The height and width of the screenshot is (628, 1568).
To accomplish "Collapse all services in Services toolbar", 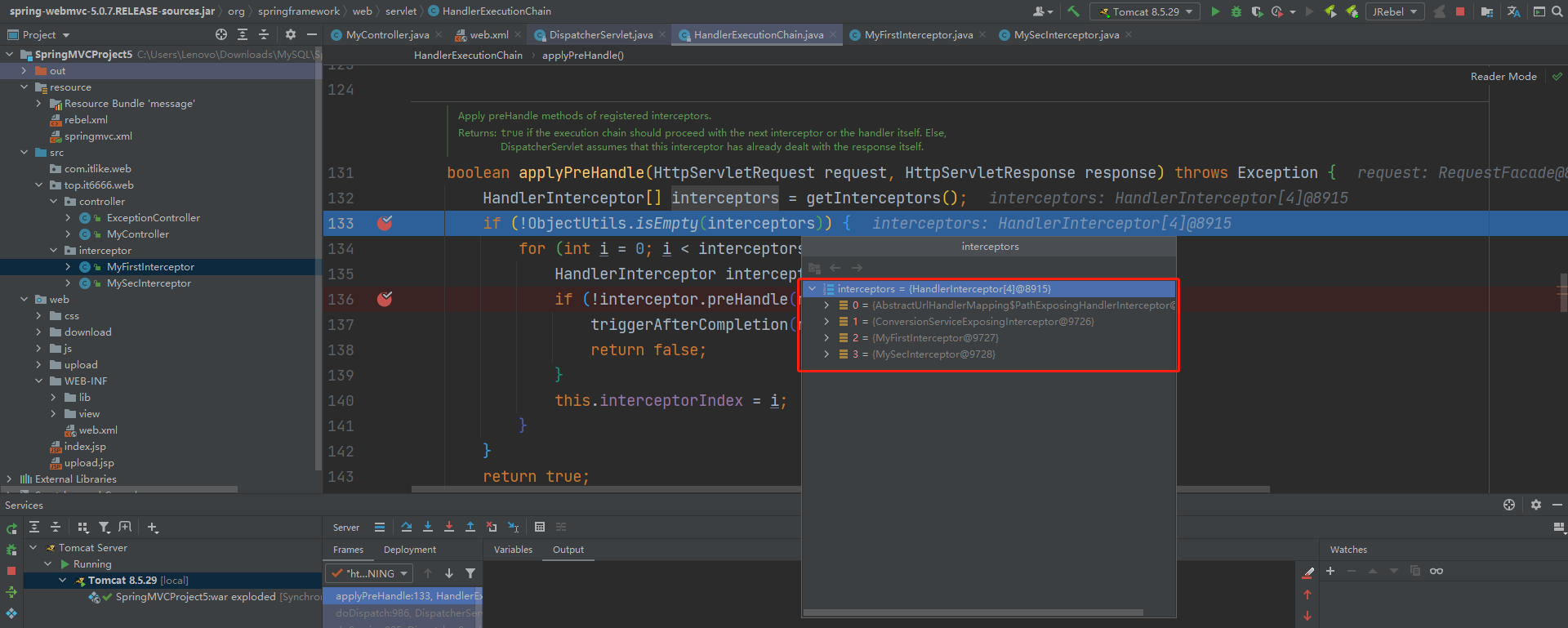I will pyautogui.click(x=56, y=528).
